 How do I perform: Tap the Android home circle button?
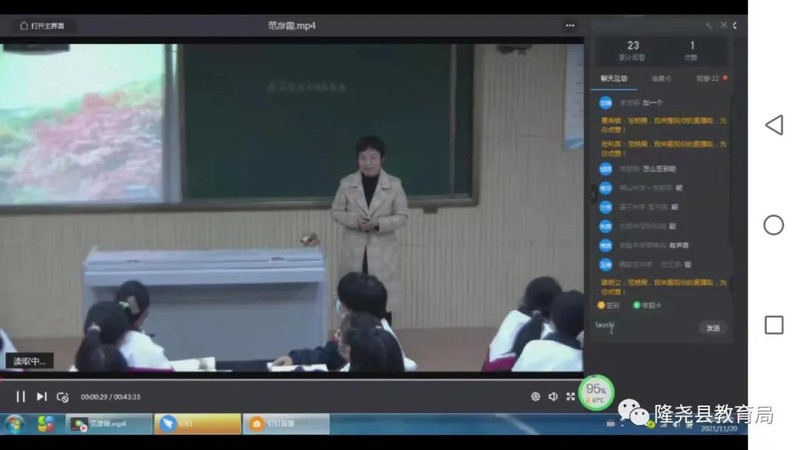(x=773, y=225)
